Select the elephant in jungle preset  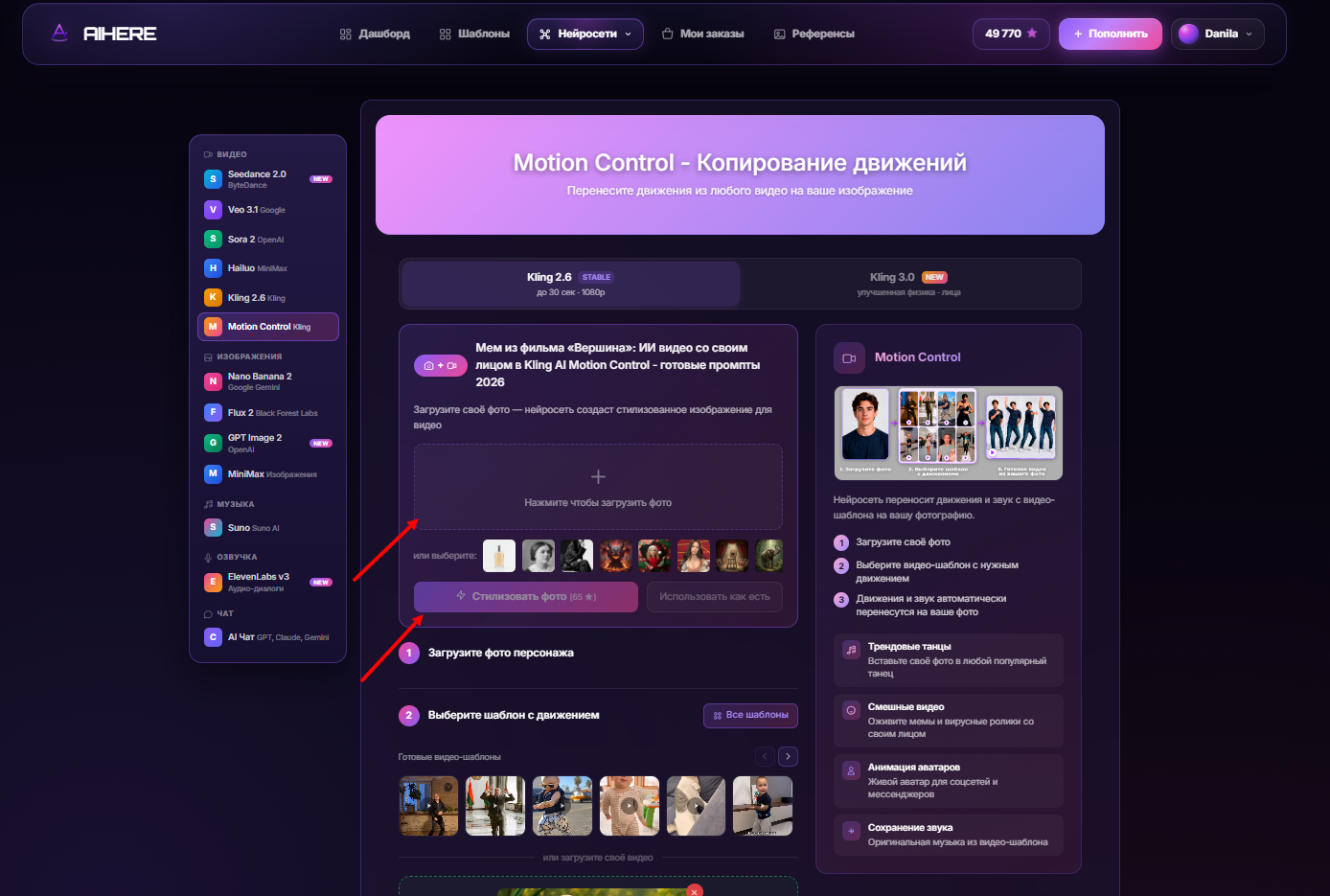[769, 556]
